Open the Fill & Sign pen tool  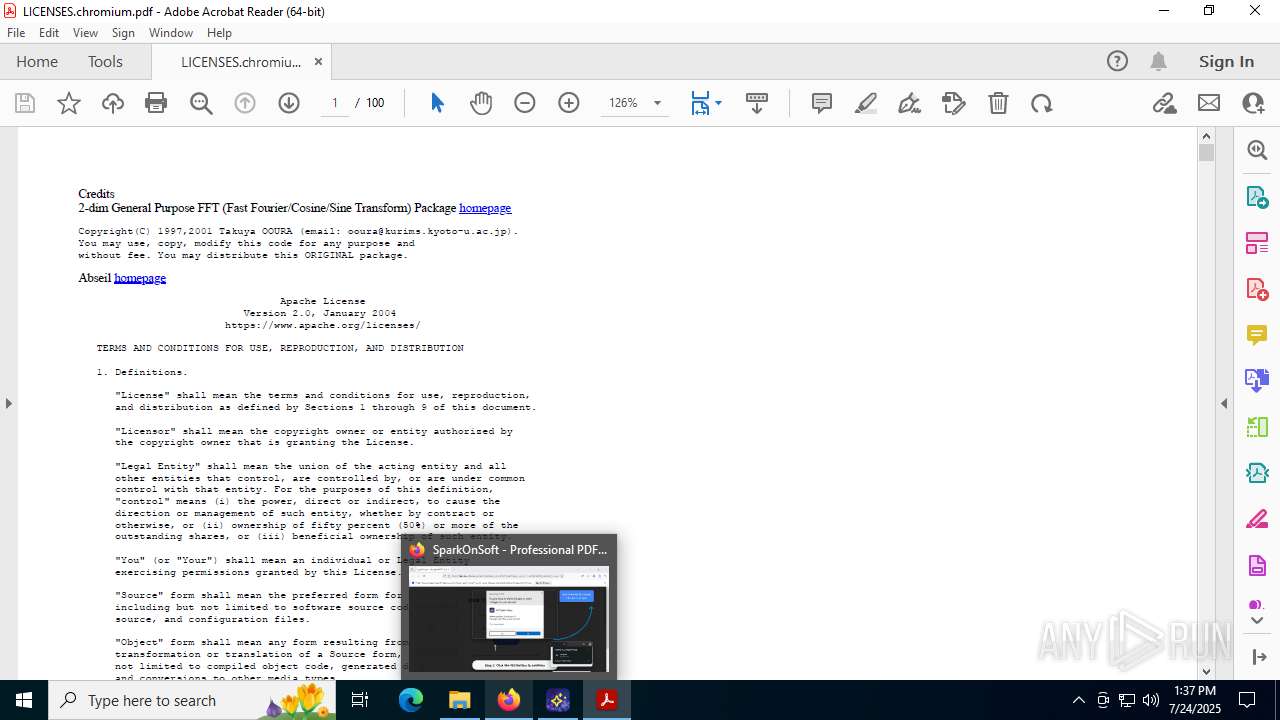pos(910,103)
